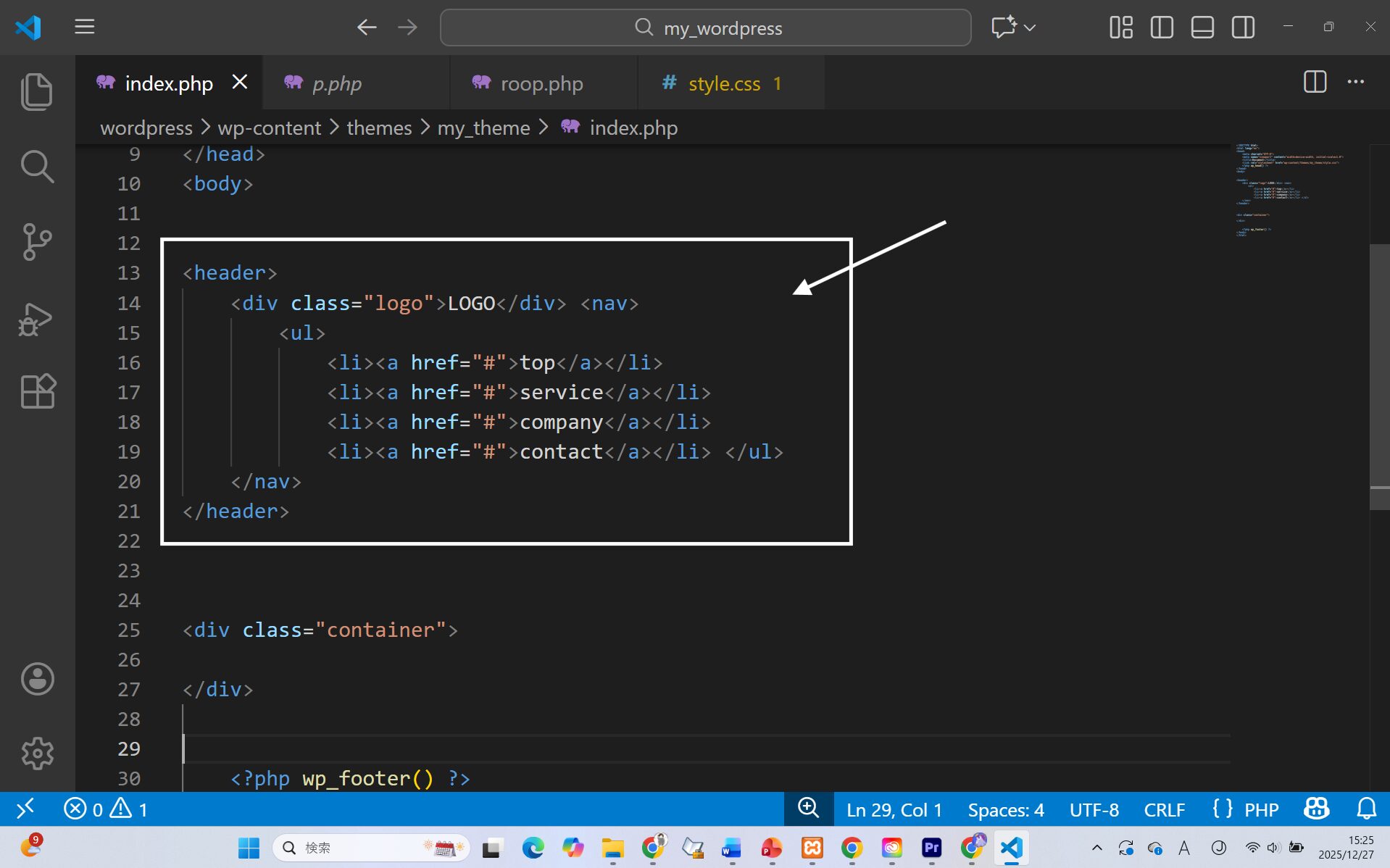
Task: Expand the Copilot chat dropdown arrow
Action: pos(1030,28)
